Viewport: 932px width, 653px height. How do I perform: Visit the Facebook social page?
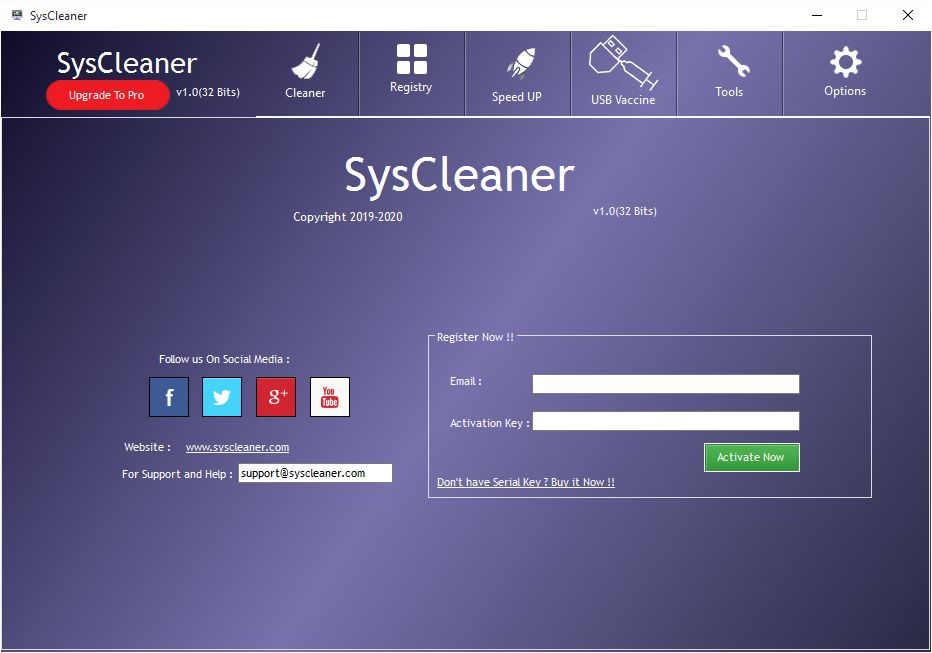click(x=169, y=397)
